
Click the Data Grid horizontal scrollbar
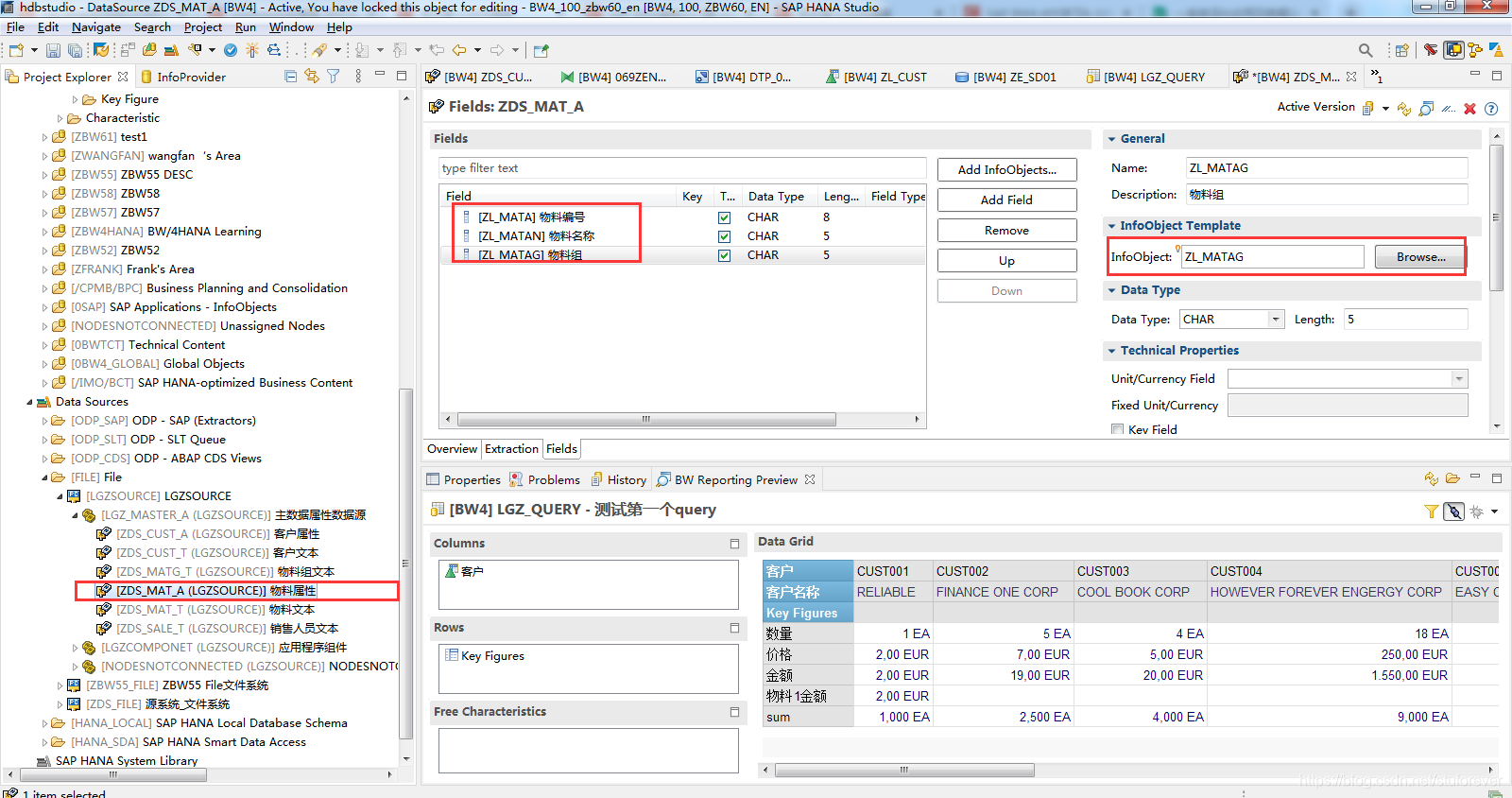(x=904, y=770)
